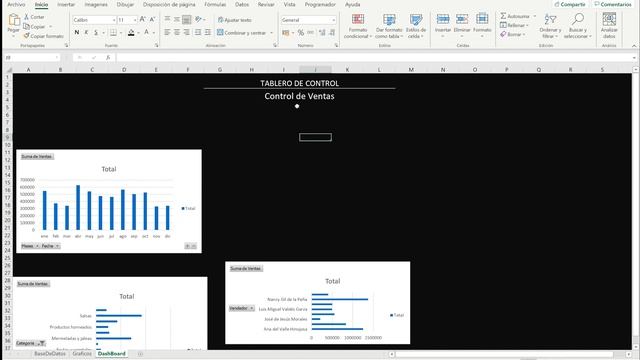Open Formato condicional
The image size is (640, 360).
(358, 26)
